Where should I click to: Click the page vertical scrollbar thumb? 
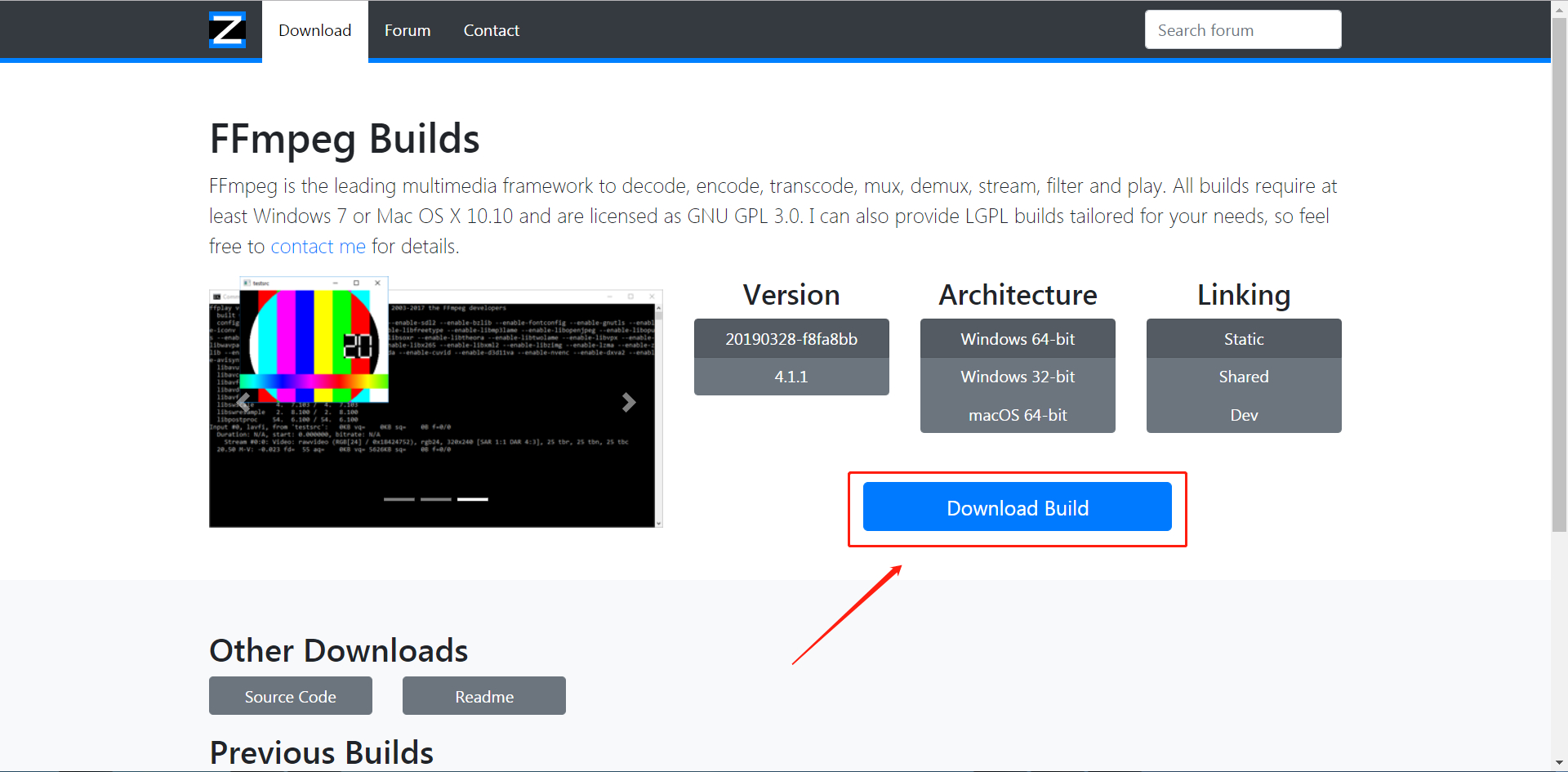tap(1559, 275)
